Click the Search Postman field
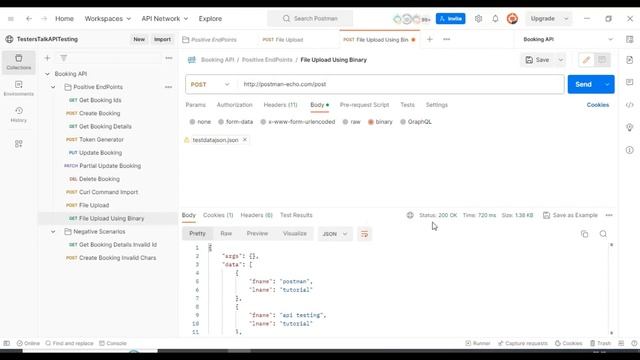 [310, 19]
